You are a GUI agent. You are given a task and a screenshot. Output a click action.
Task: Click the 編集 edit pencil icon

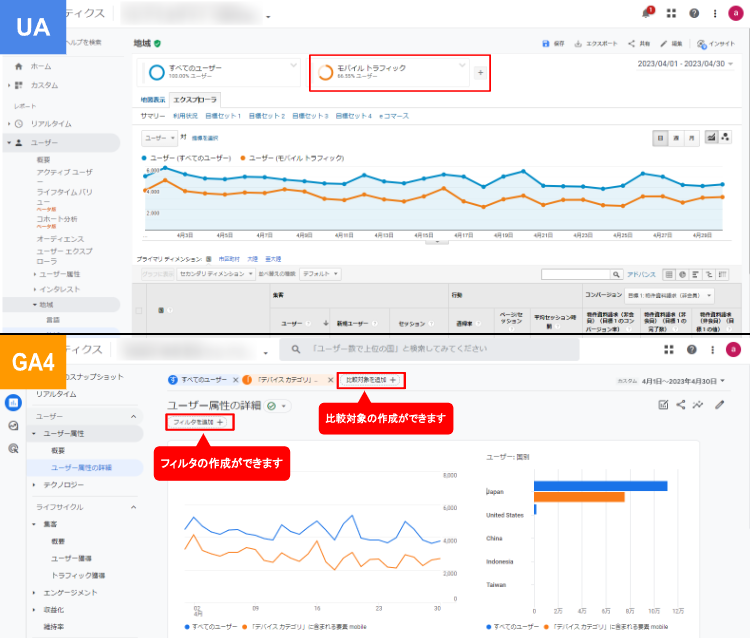[x=663, y=44]
